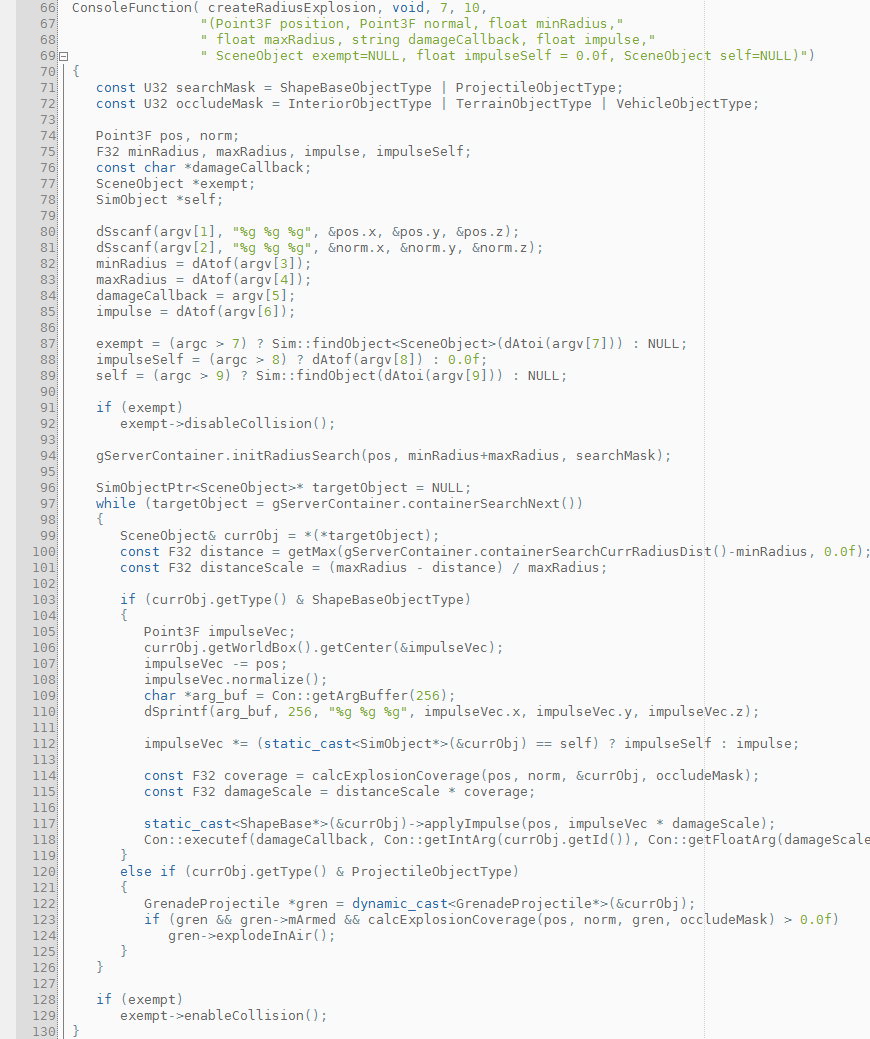Click 'ProjectileObjectType' on line 120
The width and height of the screenshot is (870, 1039).
pos(431,872)
